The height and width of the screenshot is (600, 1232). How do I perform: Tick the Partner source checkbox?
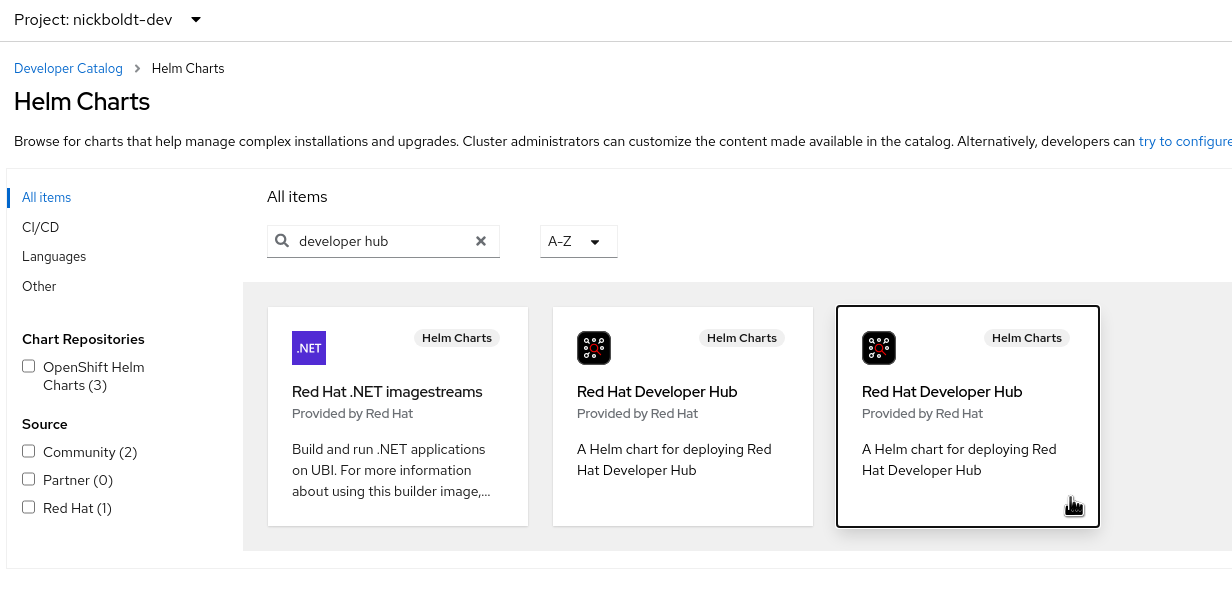29,480
